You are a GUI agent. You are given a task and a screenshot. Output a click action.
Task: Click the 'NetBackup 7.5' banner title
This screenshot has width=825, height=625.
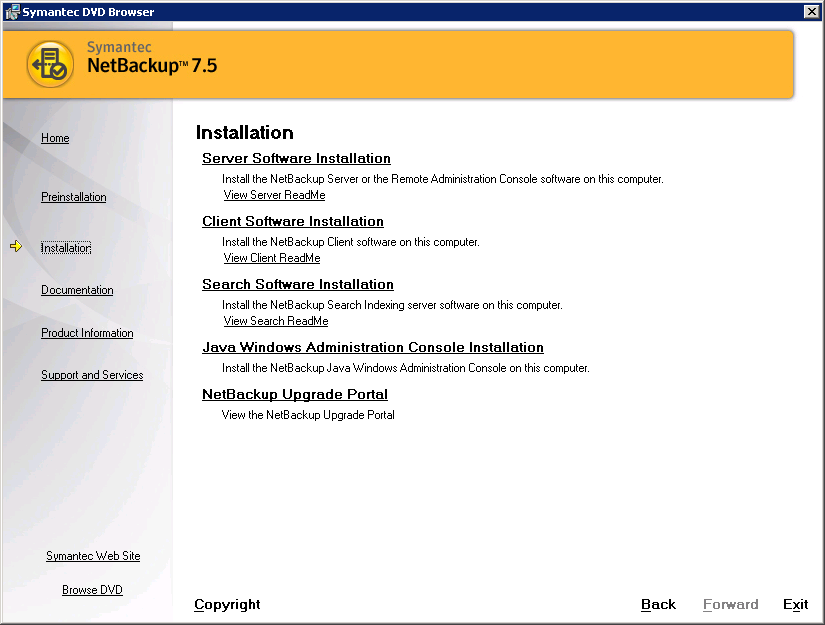coord(152,66)
